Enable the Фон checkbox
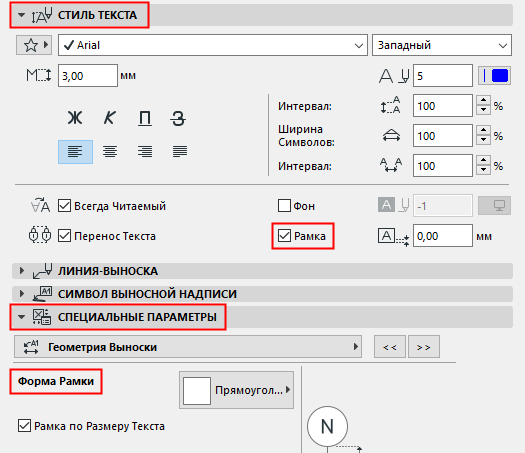This screenshot has height=453, width=525. [284, 206]
